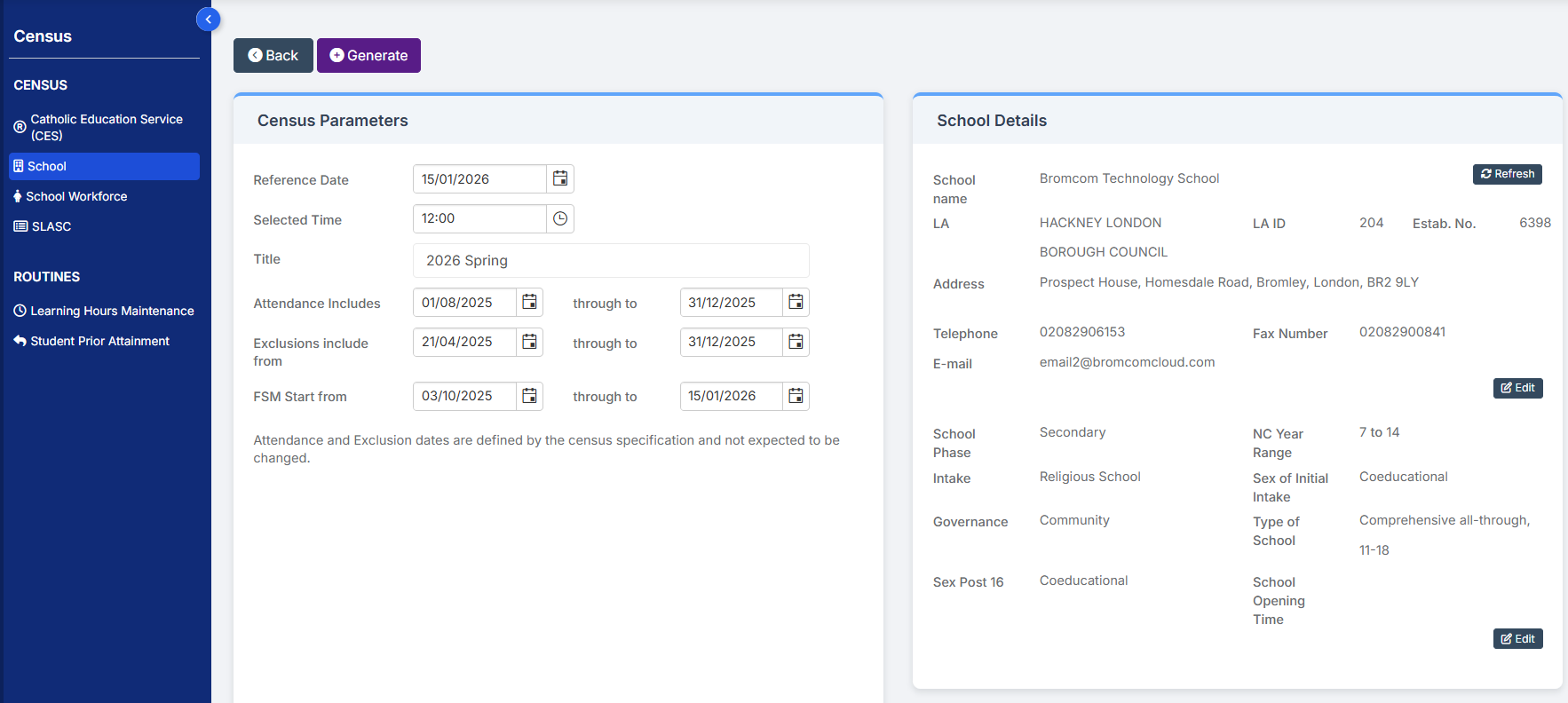This screenshot has width=1568, height=703.
Task: Open FSM through to date calendar
Action: click(x=796, y=396)
